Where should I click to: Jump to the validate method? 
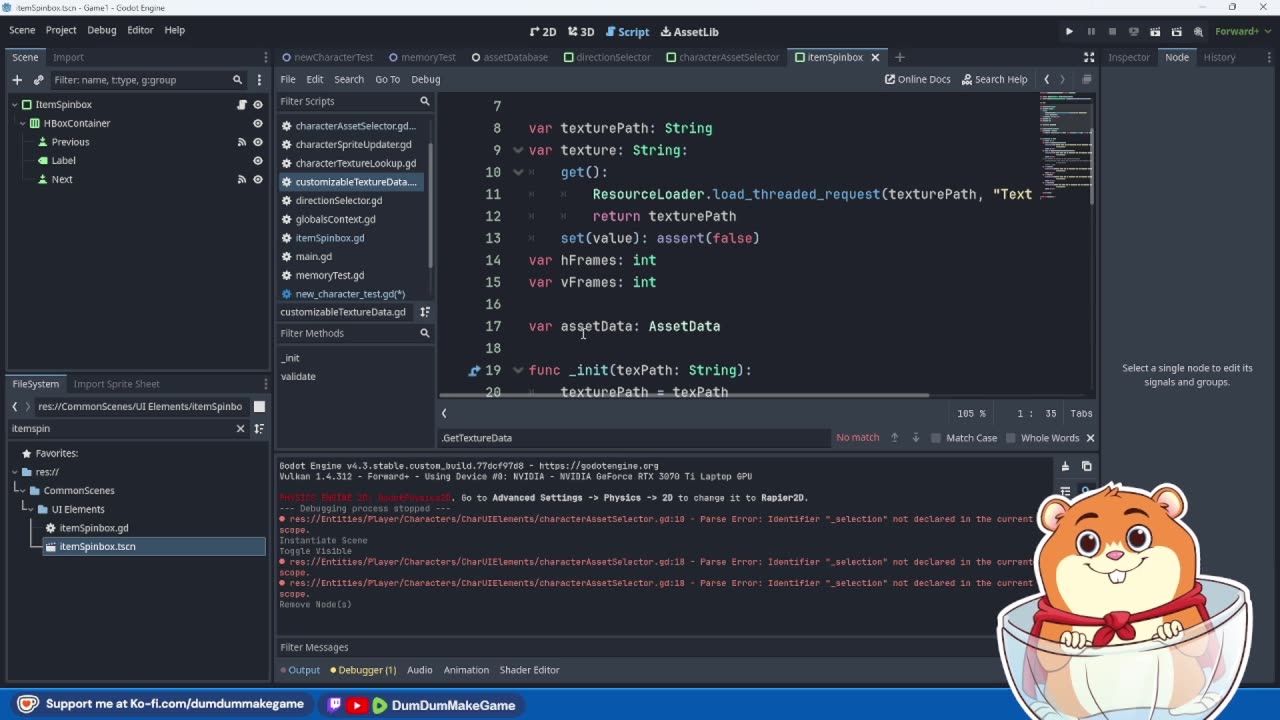click(298, 377)
